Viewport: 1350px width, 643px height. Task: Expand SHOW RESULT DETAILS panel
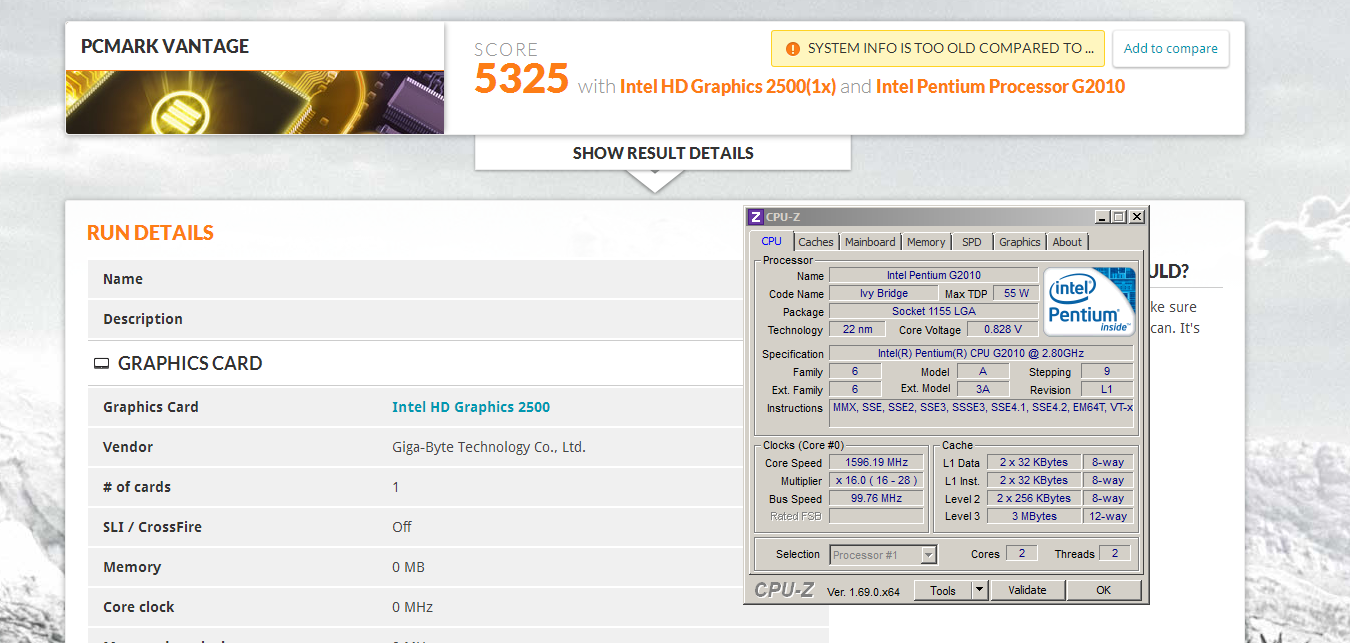click(x=663, y=153)
